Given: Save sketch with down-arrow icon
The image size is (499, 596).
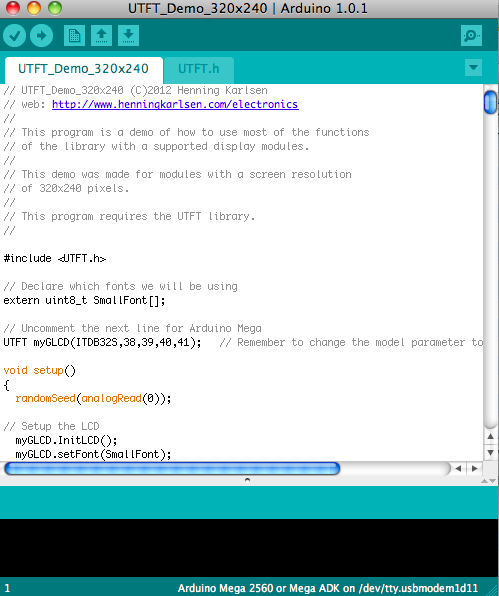Looking at the screenshot, I should (128, 36).
